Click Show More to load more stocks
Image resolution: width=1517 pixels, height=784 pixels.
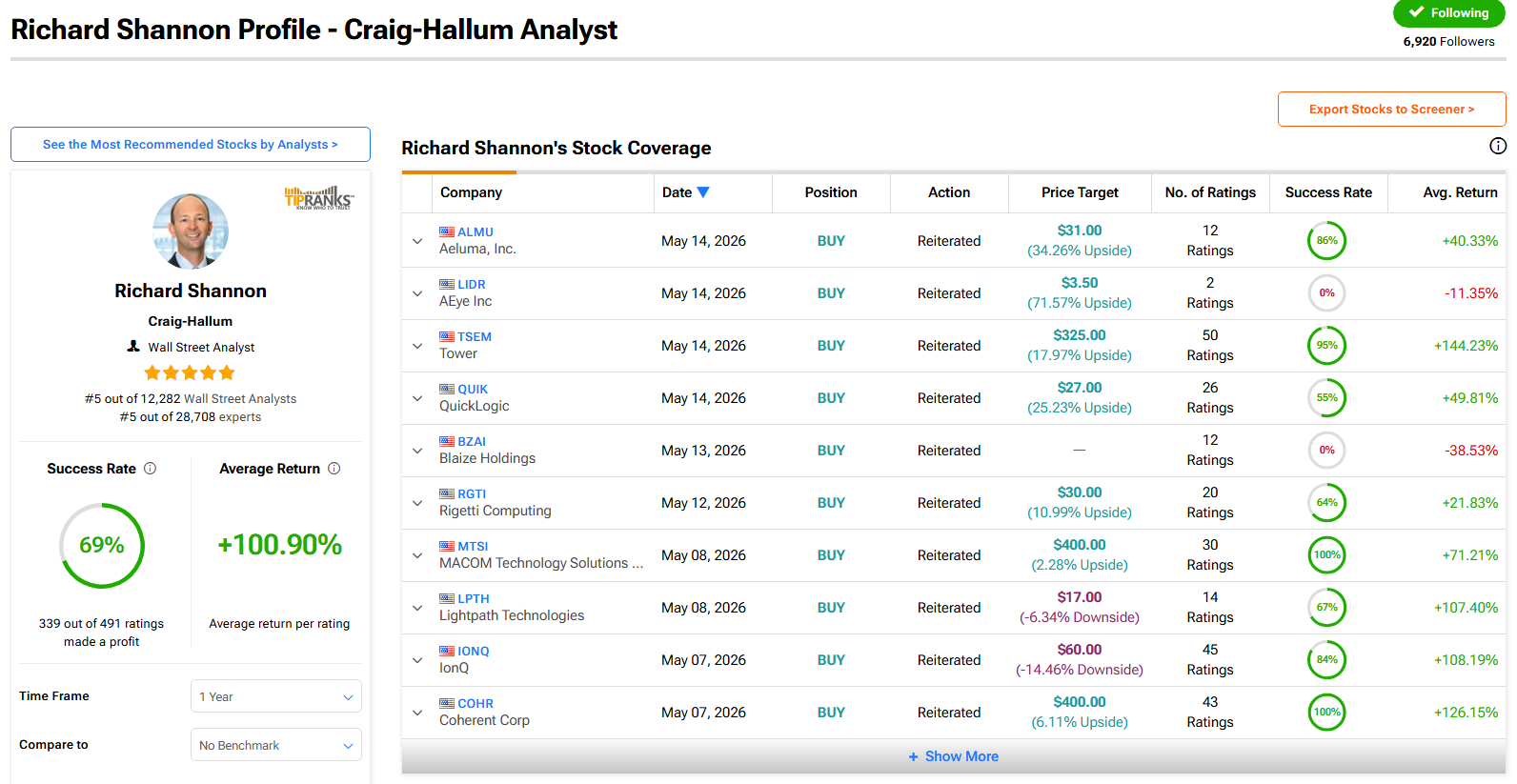pyautogui.click(x=953, y=756)
